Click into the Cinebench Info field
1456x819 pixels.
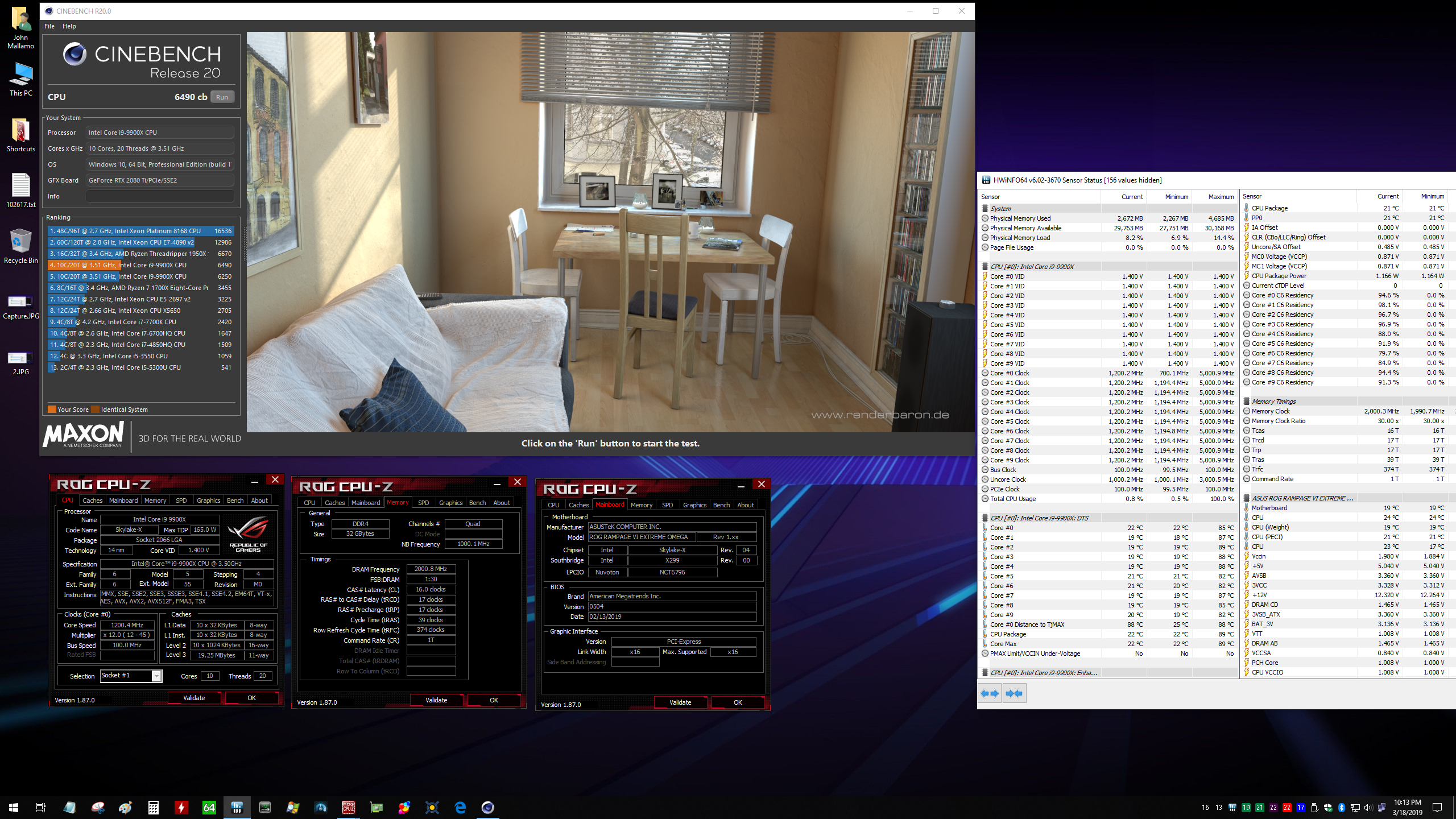(x=160, y=196)
